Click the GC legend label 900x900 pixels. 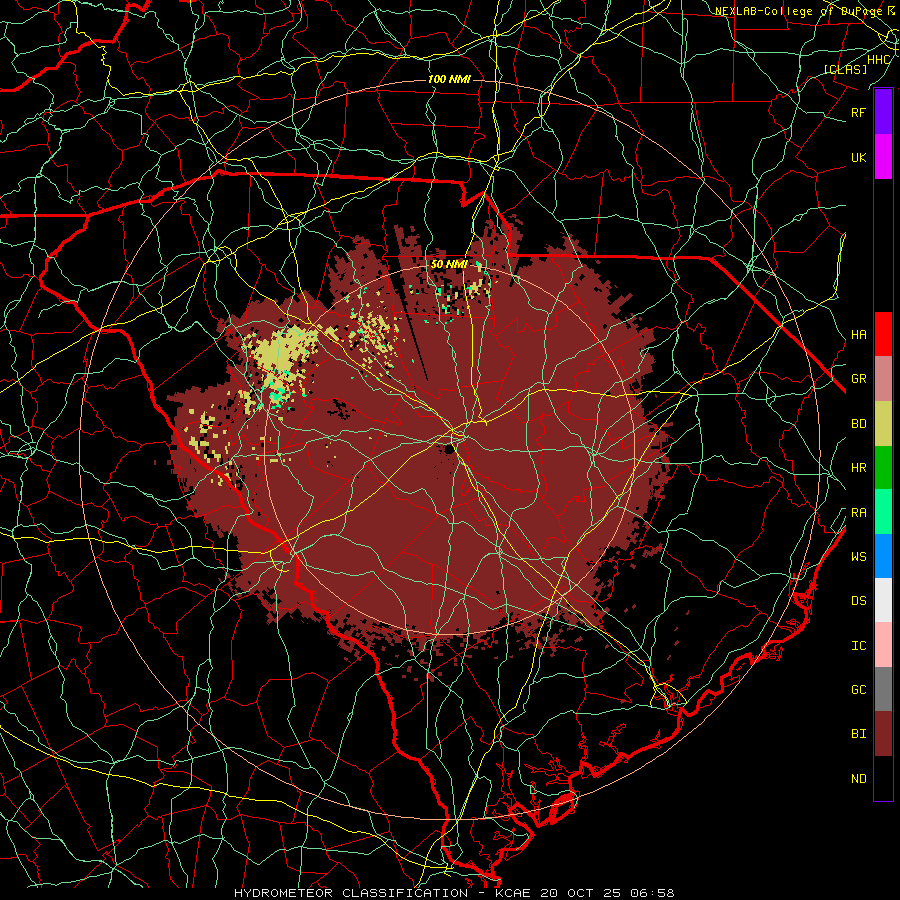pos(858,689)
